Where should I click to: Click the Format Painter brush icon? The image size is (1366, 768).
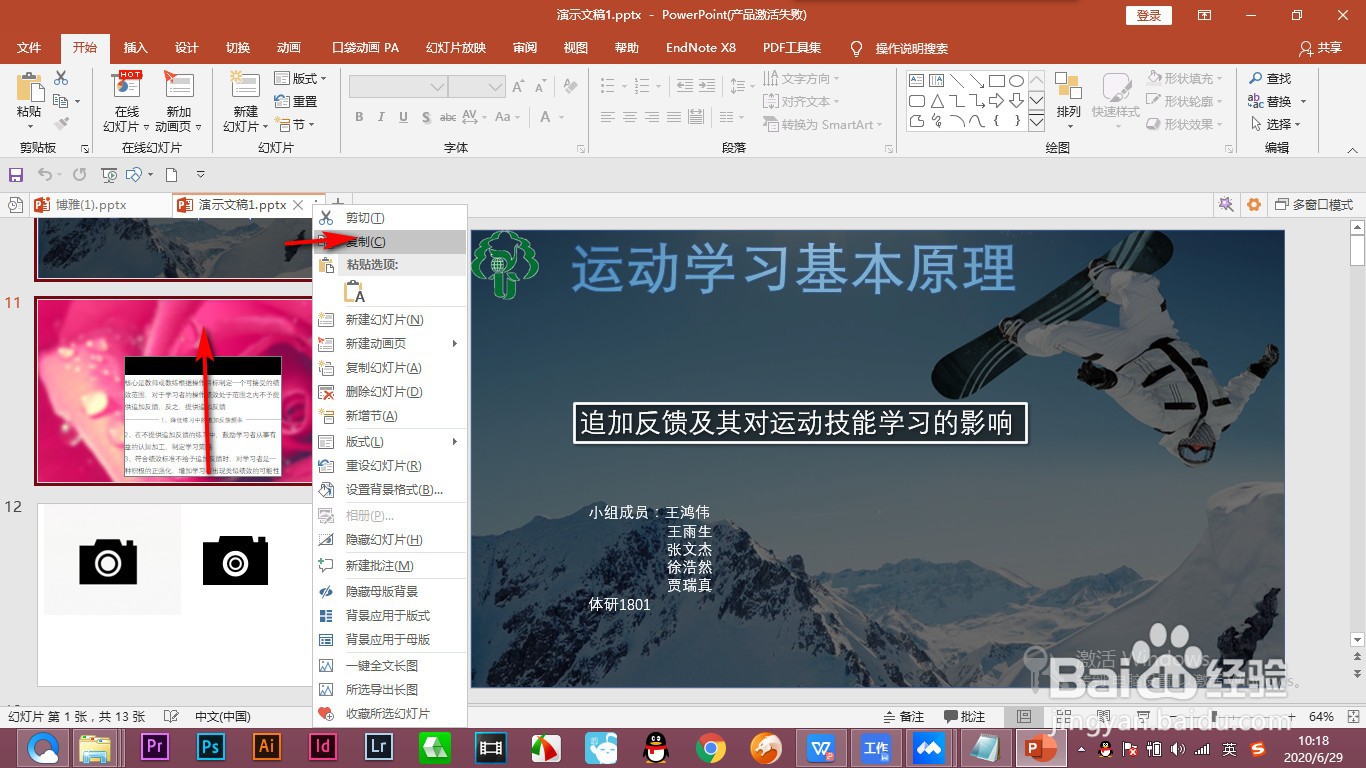coord(61,124)
